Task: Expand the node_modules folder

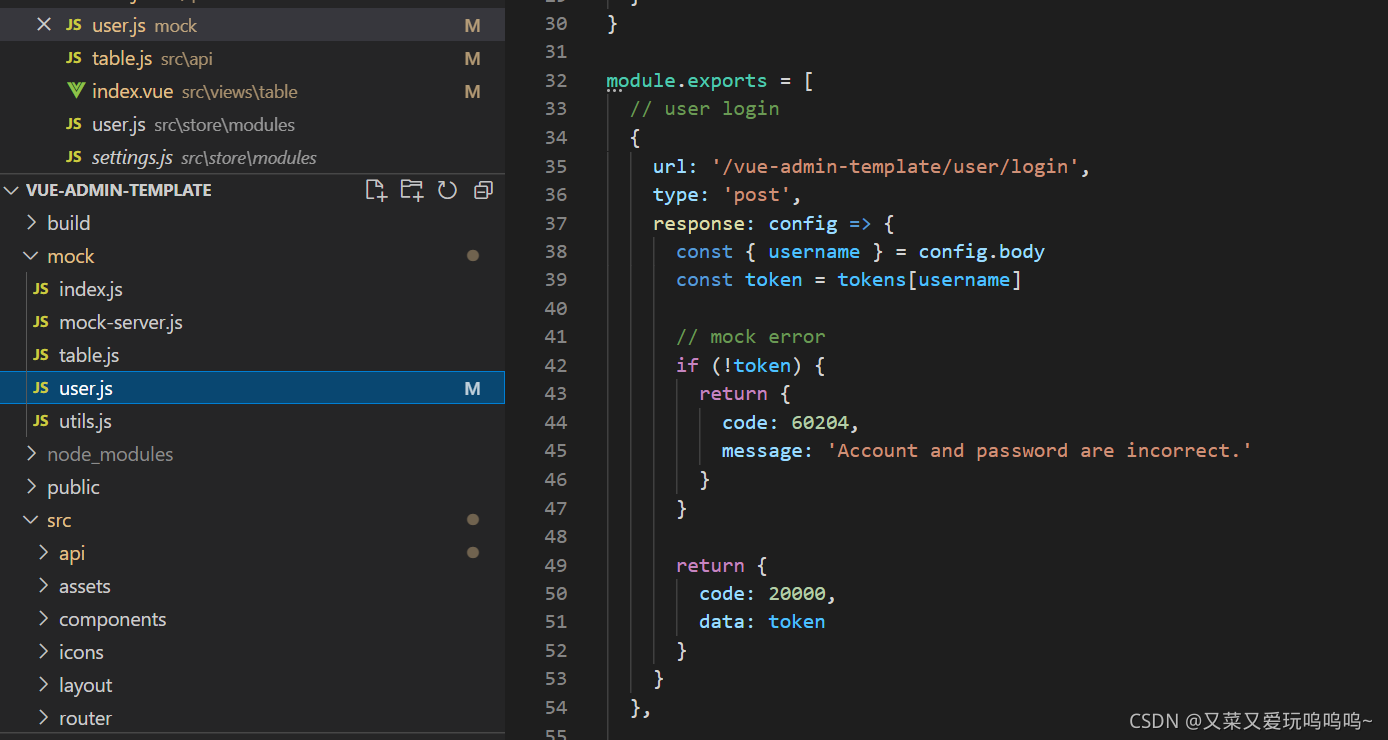Action: coord(31,454)
